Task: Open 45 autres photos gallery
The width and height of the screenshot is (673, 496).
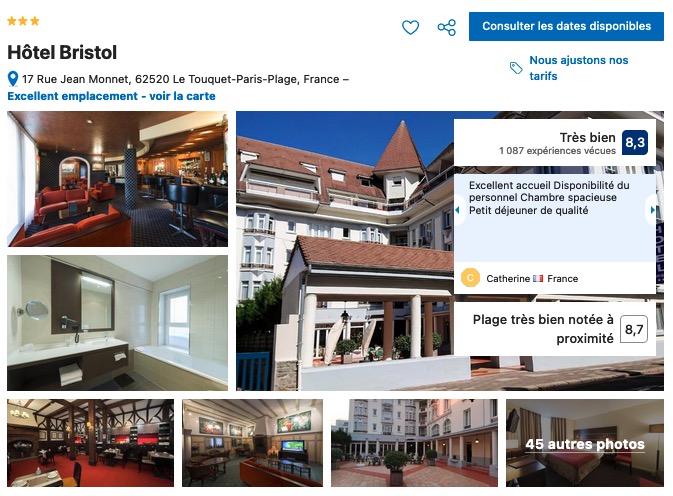Action: click(585, 443)
